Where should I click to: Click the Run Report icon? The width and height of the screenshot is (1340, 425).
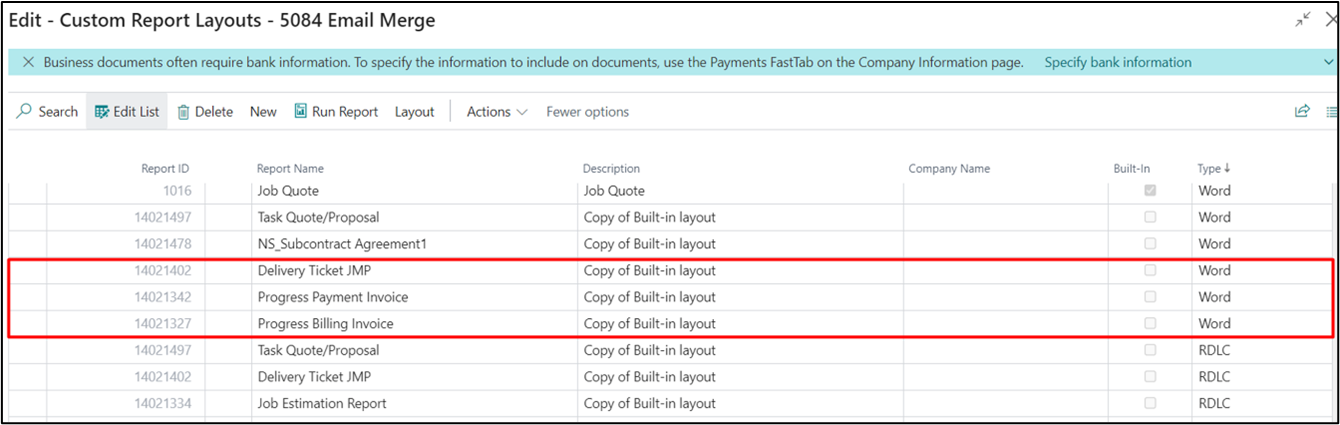[300, 112]
